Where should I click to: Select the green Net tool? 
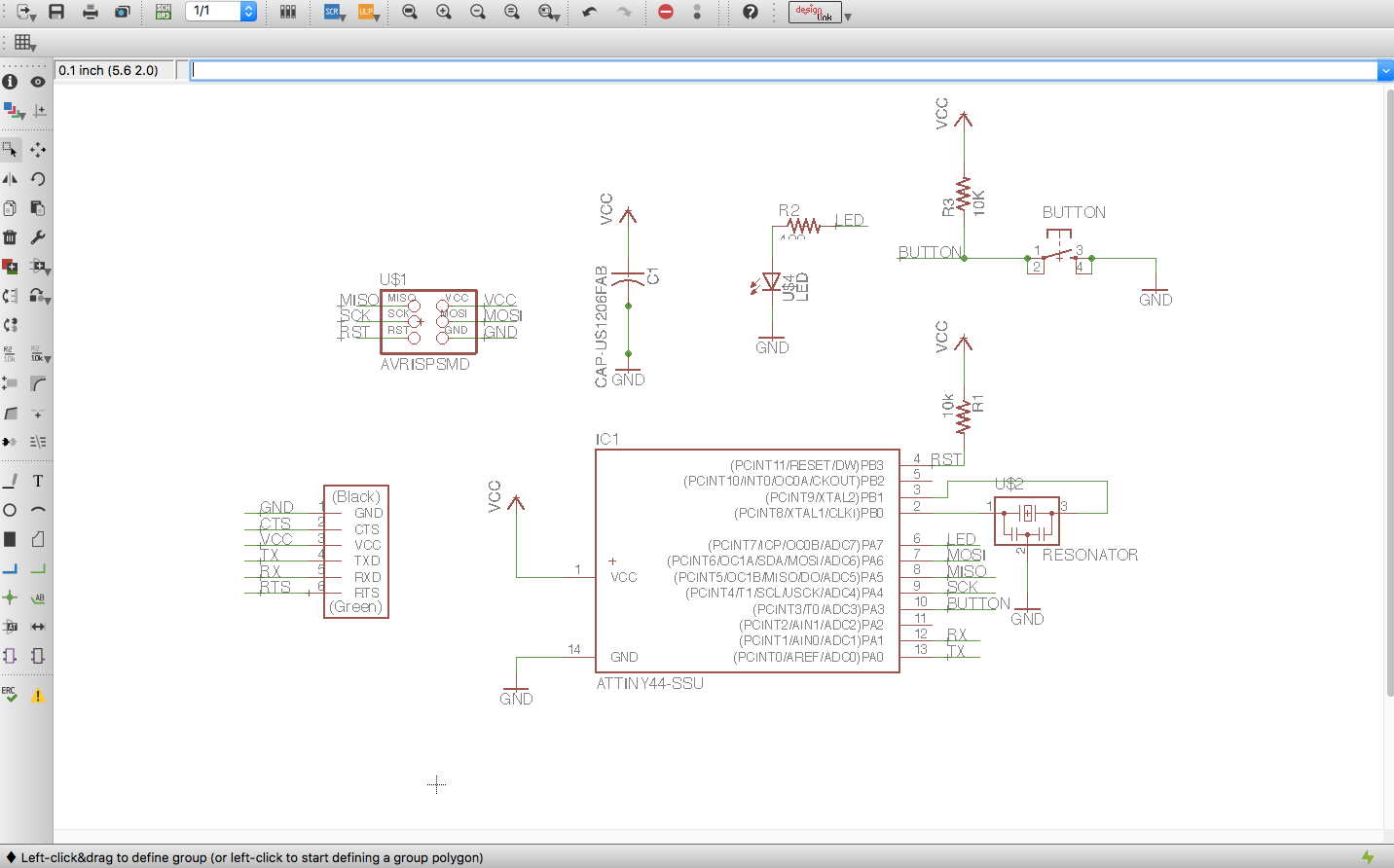[x=38, y=568]
